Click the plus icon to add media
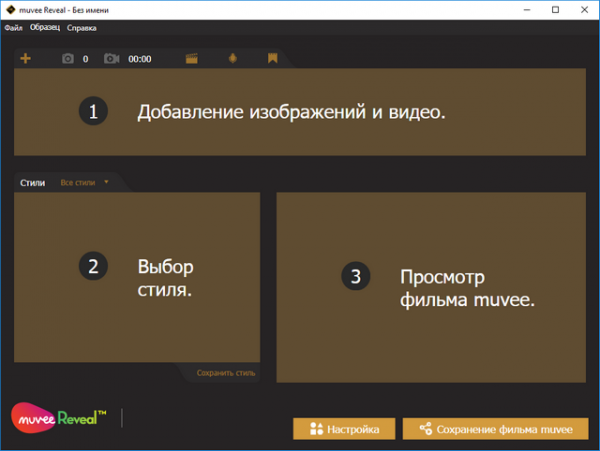Image resolution: width=600 pixels, height=451 pixels. (26, 59)
